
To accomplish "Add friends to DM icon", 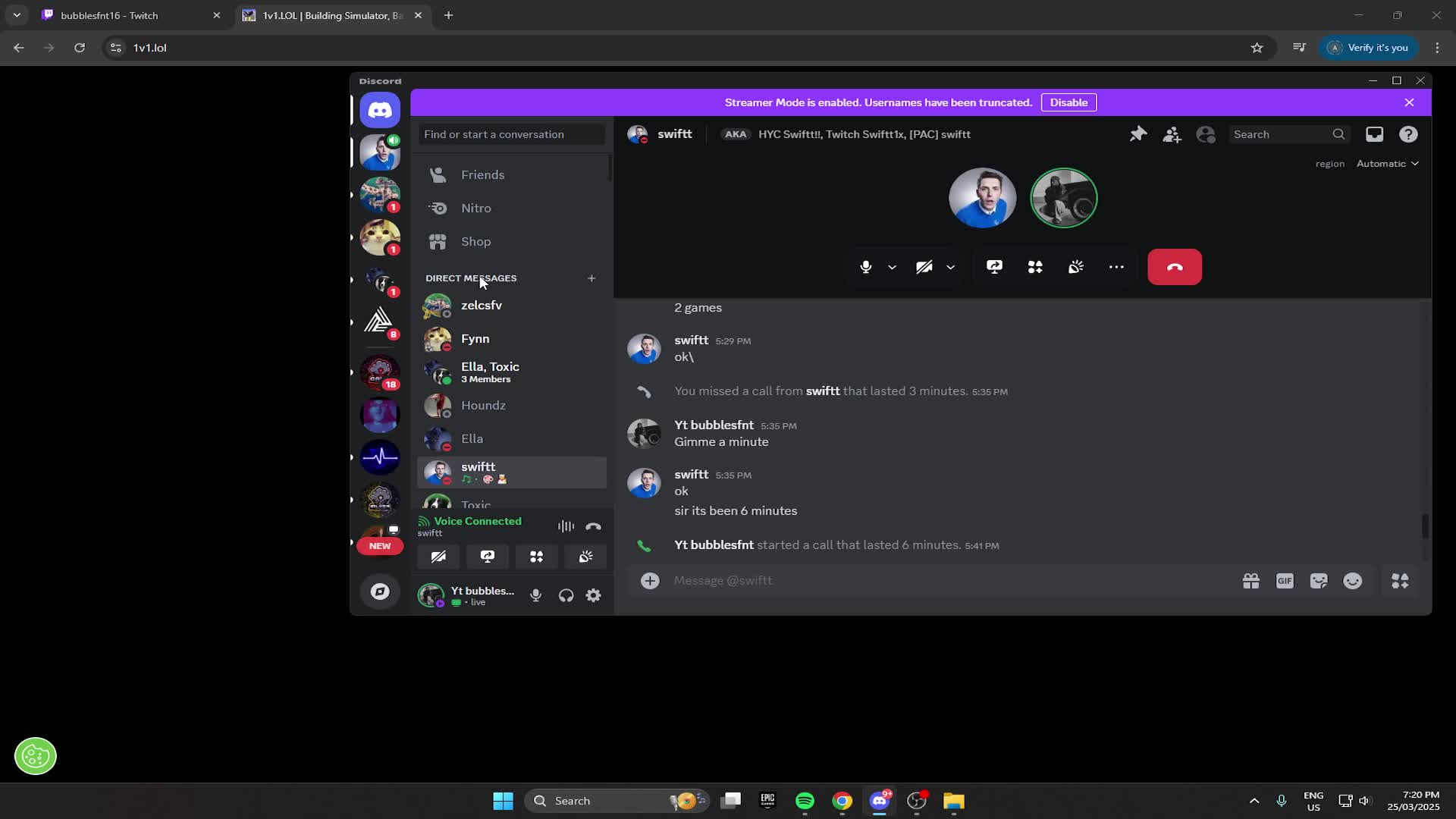I will click(x=1172, y=134).
